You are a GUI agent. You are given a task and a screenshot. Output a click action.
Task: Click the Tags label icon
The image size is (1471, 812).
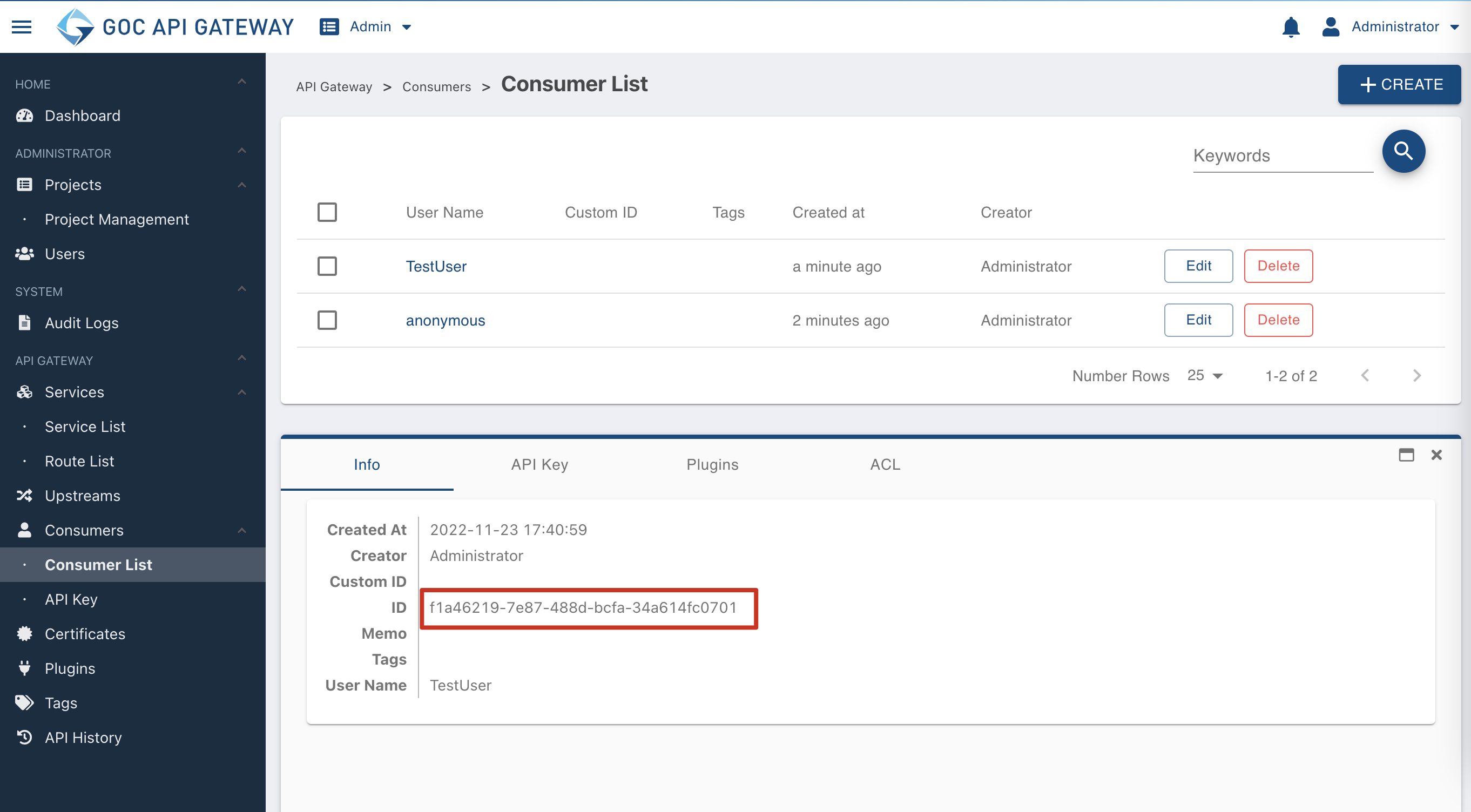[x=24, y=702]
